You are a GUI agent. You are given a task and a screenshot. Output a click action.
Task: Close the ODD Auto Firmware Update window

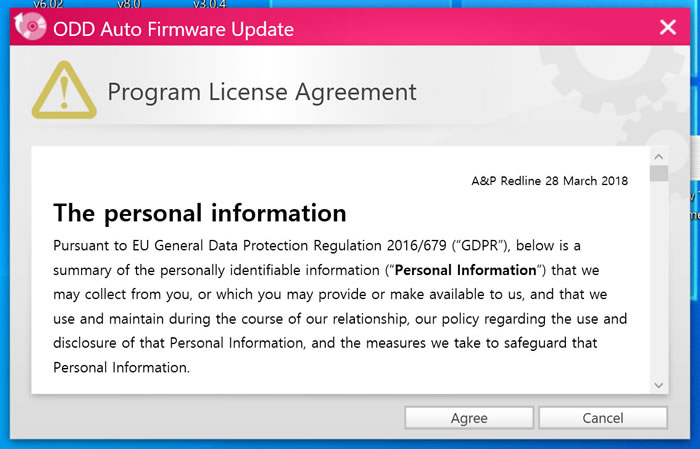(668, 28)
